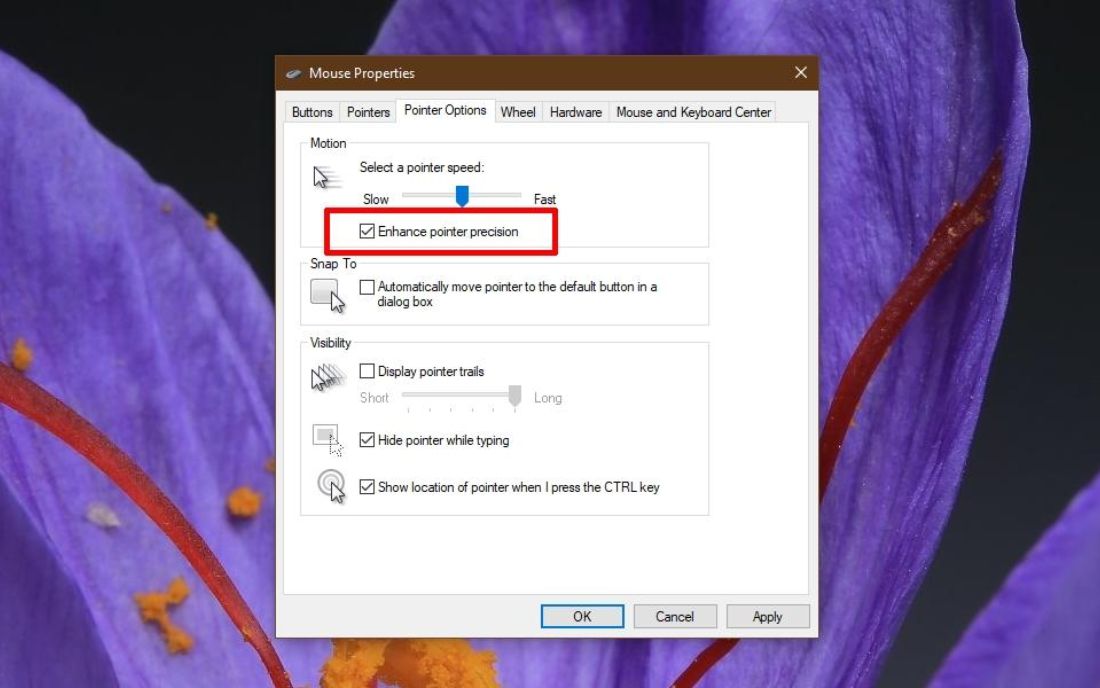Open the Hardware tab
Image resolution: width=1100 pixels, height=688 pixels.
576,112
